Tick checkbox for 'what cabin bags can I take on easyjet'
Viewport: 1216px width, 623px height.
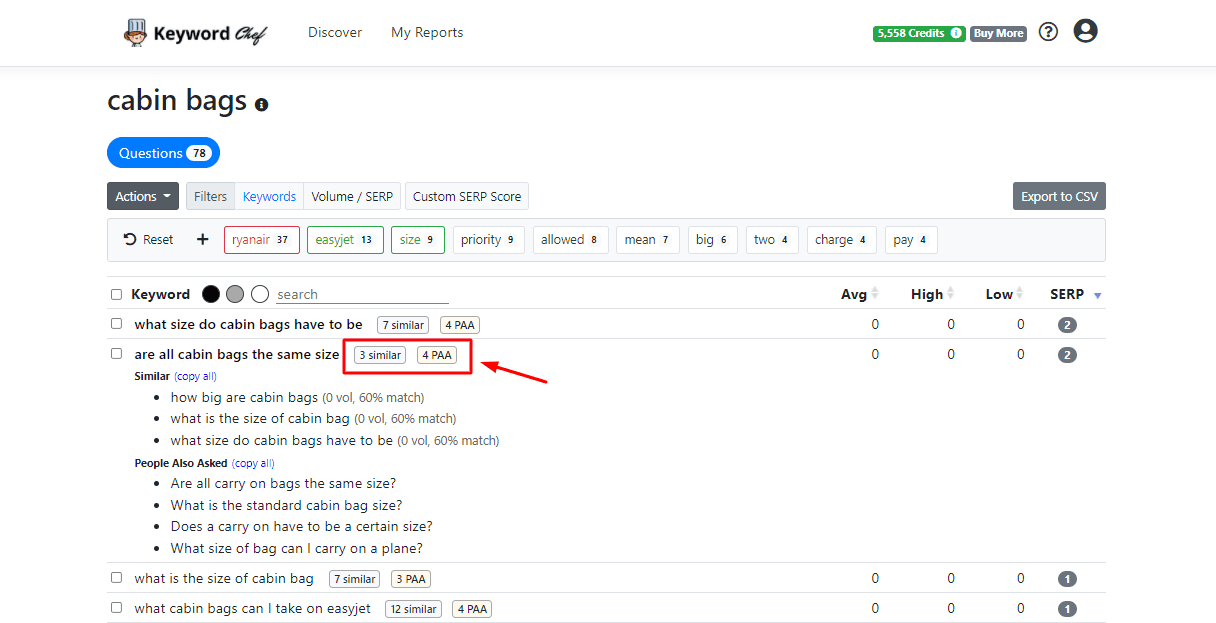116,608
